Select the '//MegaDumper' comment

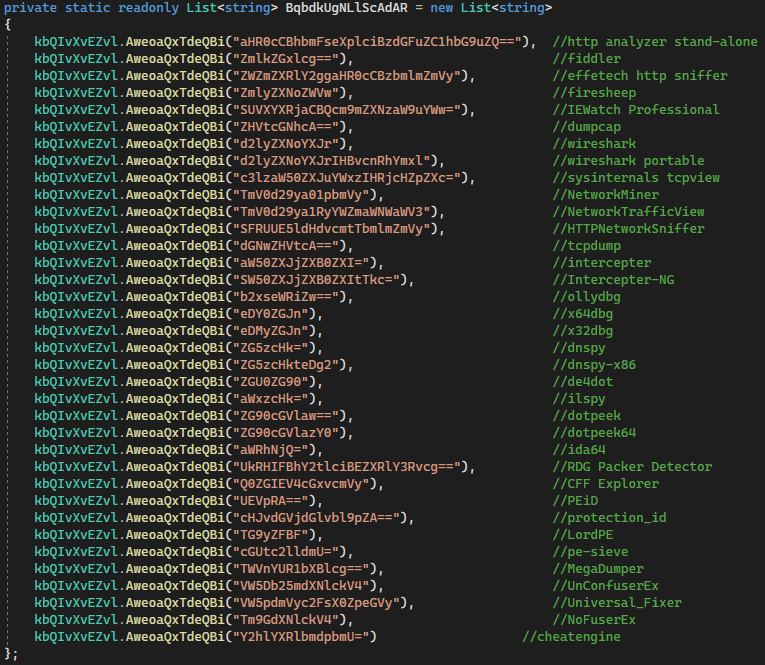pos(598,569)
